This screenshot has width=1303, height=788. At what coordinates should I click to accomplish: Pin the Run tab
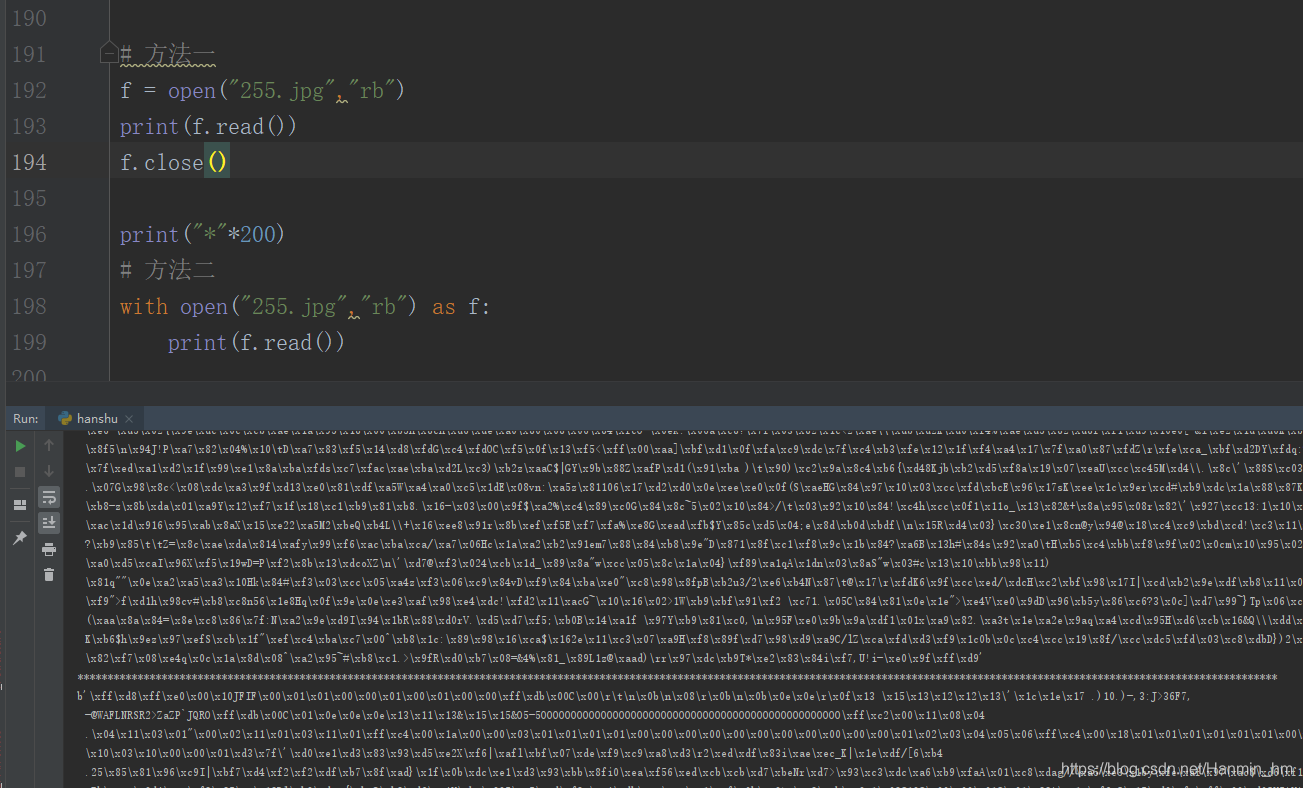point(20,538)
